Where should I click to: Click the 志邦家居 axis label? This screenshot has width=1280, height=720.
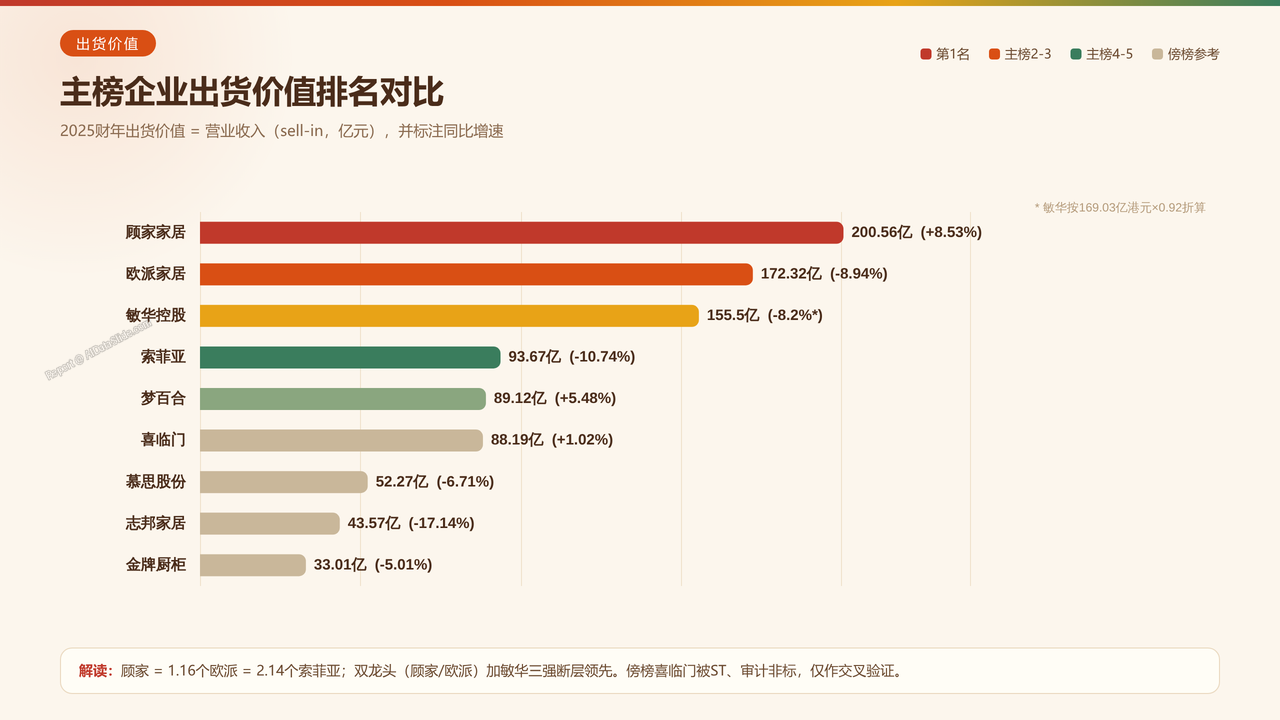[156, 523]
